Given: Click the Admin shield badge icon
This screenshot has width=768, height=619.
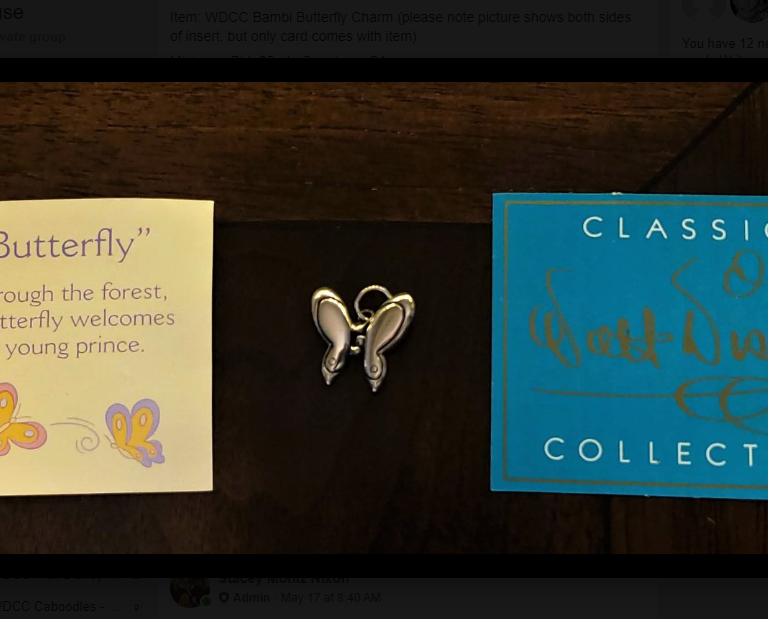Looking at the screenshot, I should point(224,597).
